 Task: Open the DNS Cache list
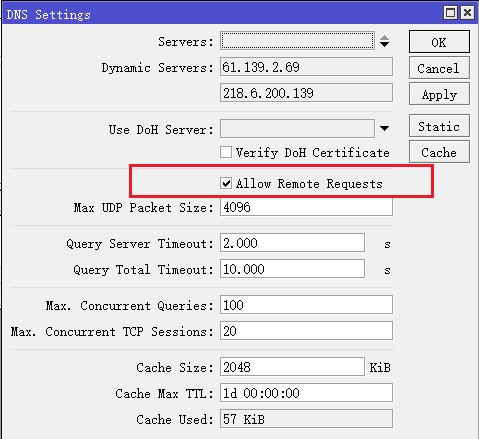(439, 152)
